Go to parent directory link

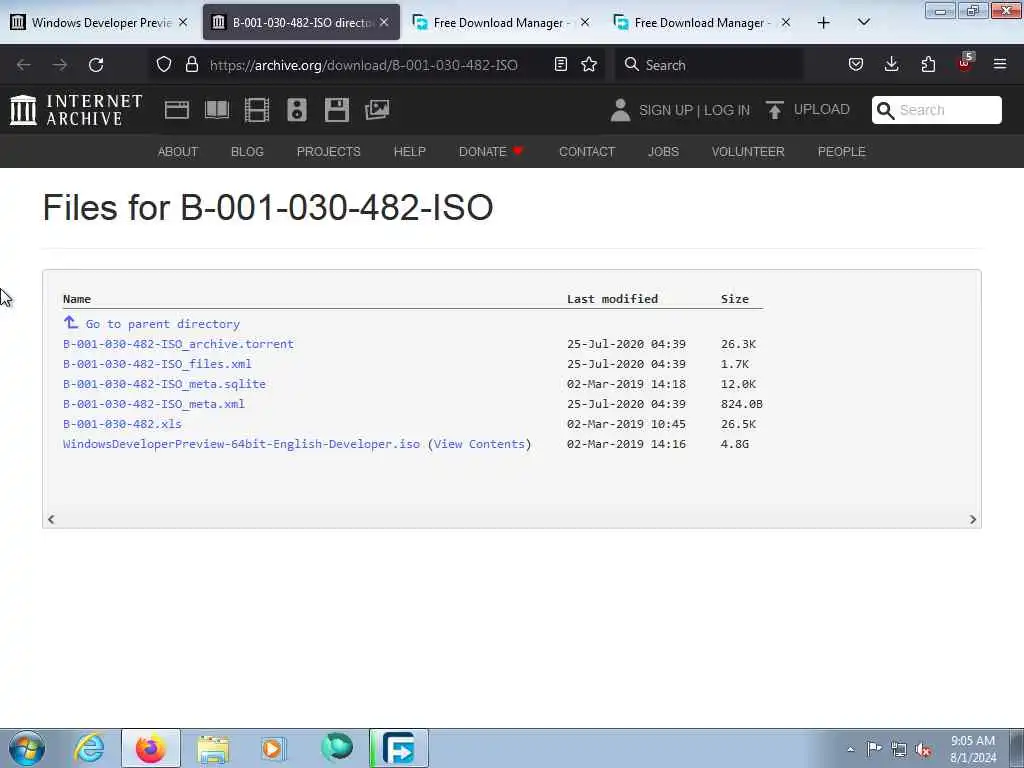pos(163,324)
